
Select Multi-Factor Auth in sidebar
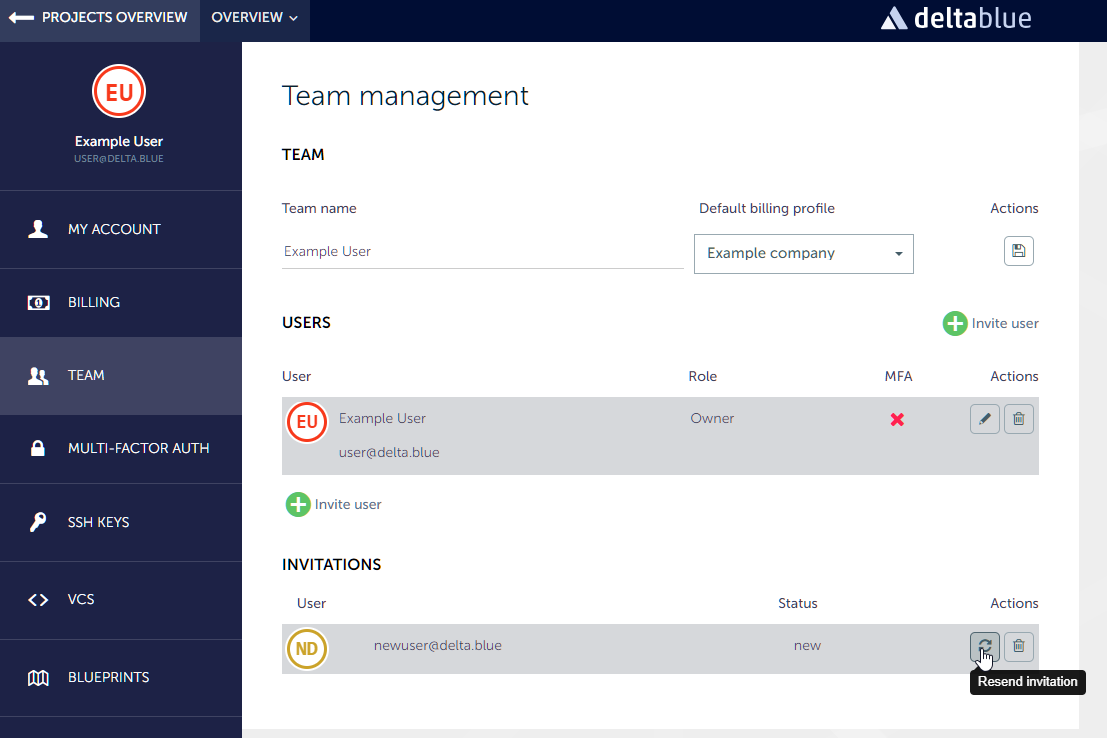pos(138,448)
